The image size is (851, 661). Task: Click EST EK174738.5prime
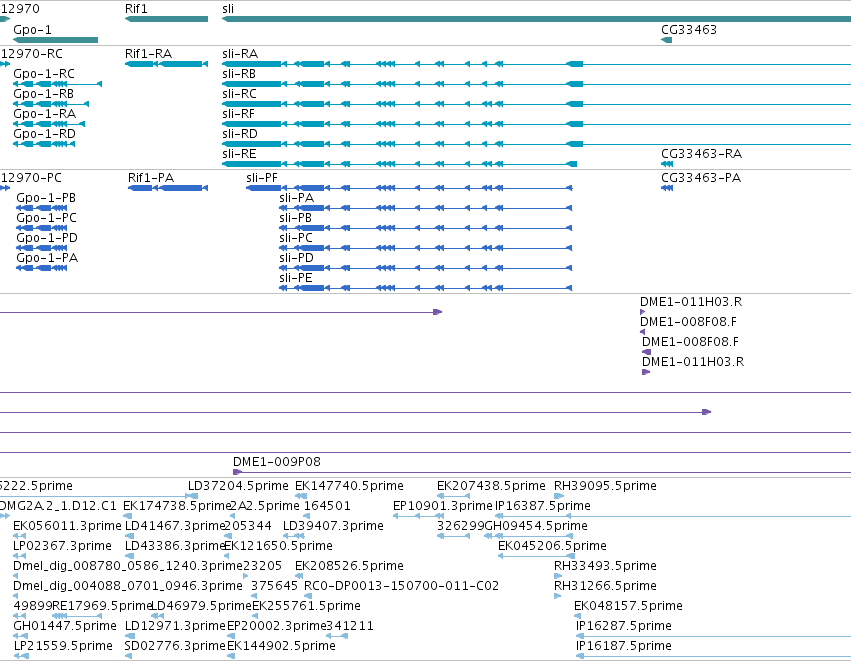click(177, 506)
